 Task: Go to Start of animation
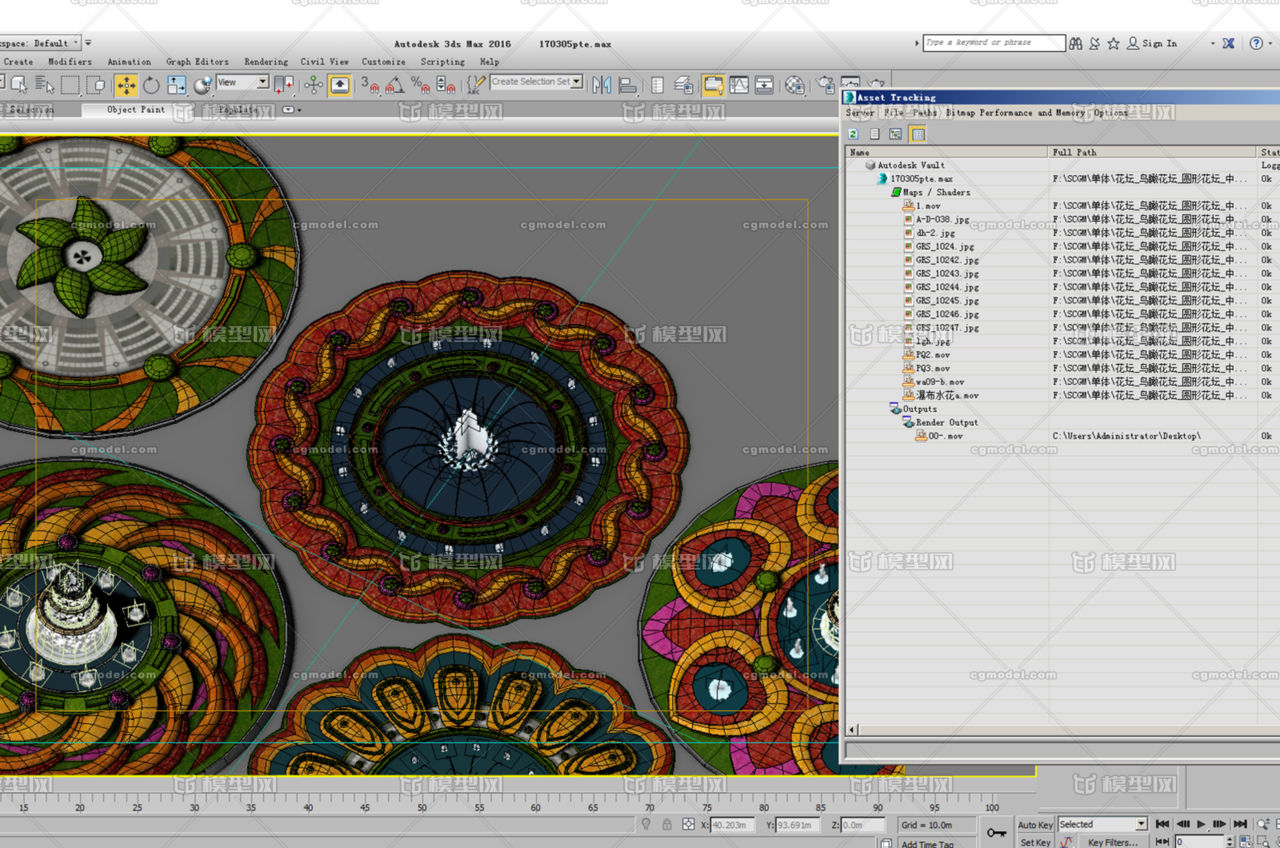(1162, 824)
